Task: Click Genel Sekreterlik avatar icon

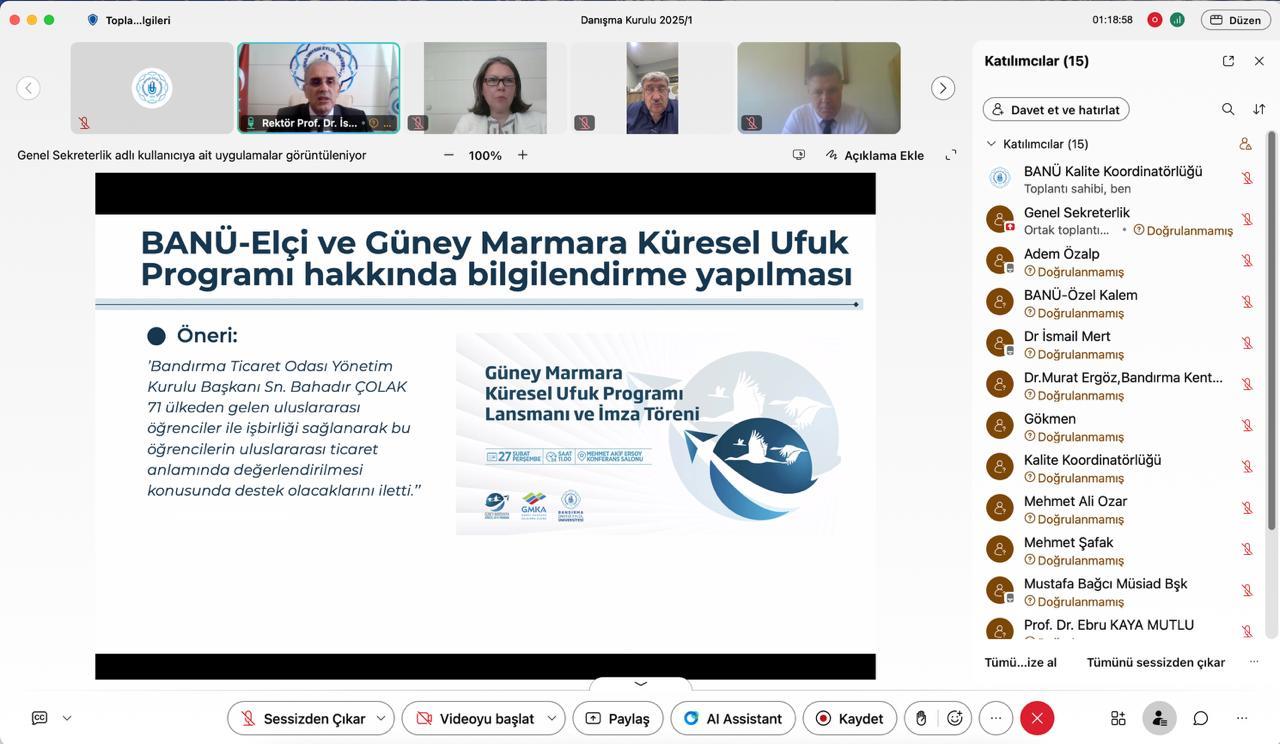Action: tap(1000, 220)
